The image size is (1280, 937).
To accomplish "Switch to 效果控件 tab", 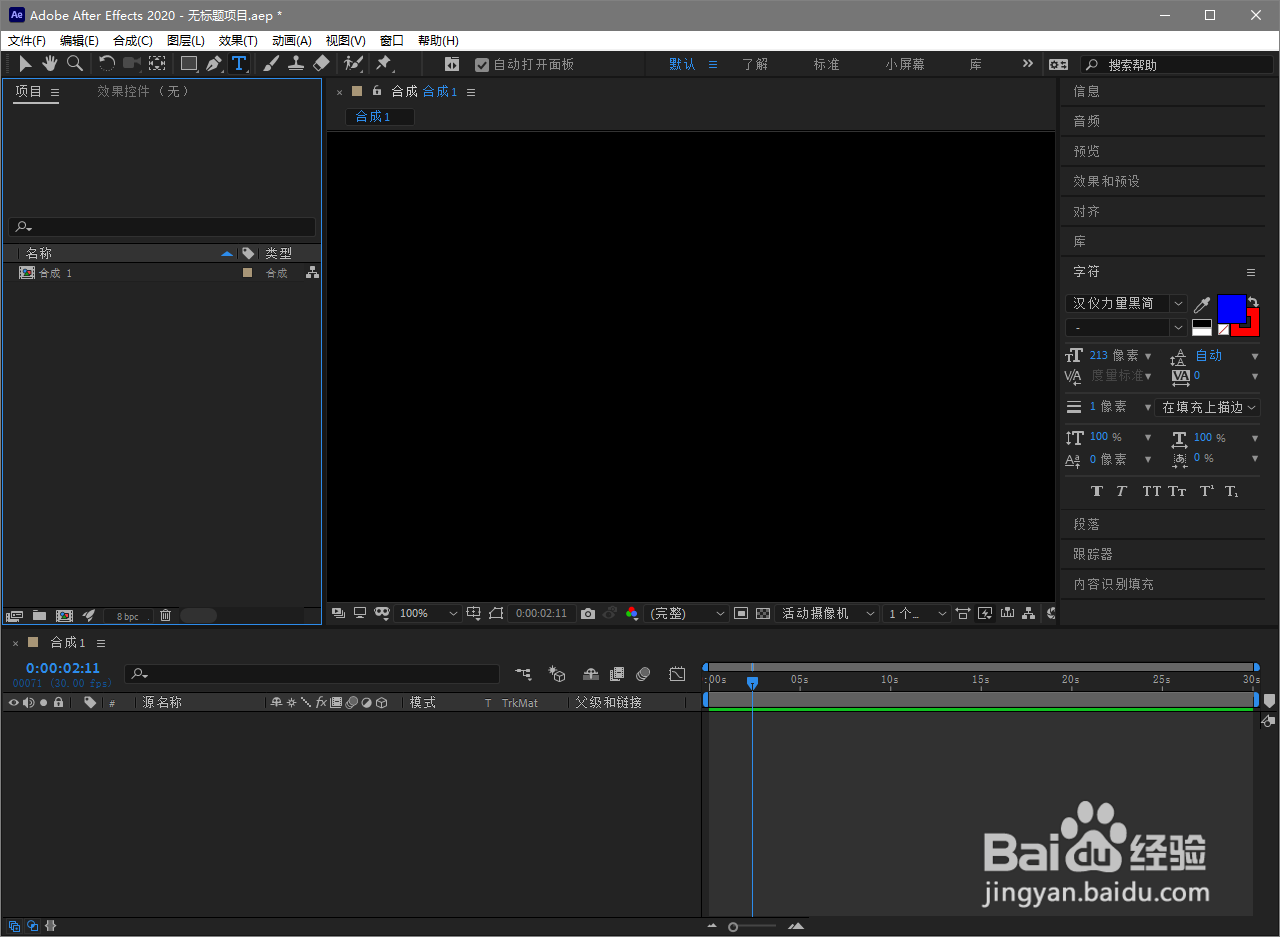I will pyautogui.click(x=143, y=91).
